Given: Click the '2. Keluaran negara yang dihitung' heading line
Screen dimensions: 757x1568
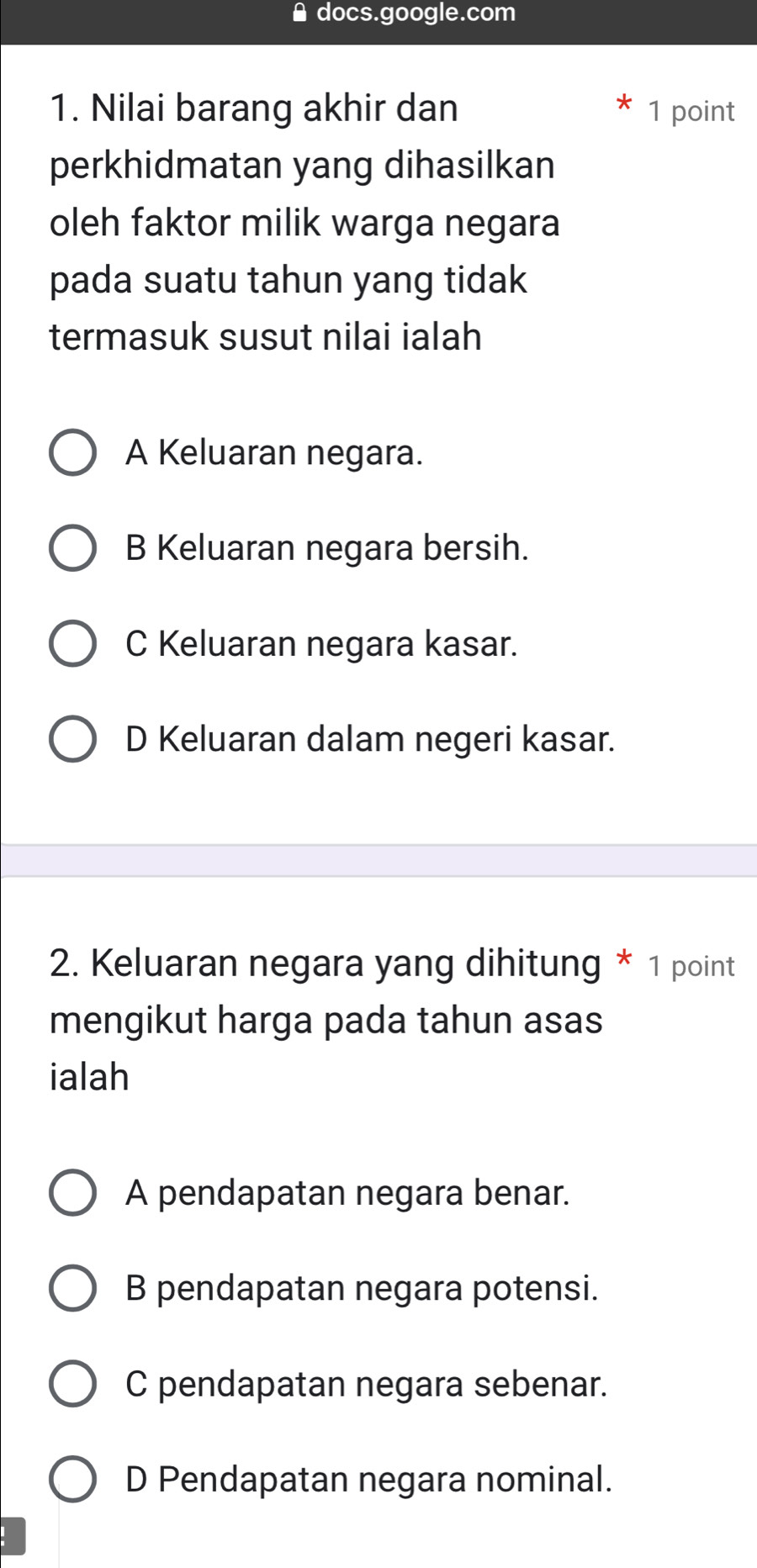Looking at the screenshot, I should pyautogui.click(x=326, y=964).
